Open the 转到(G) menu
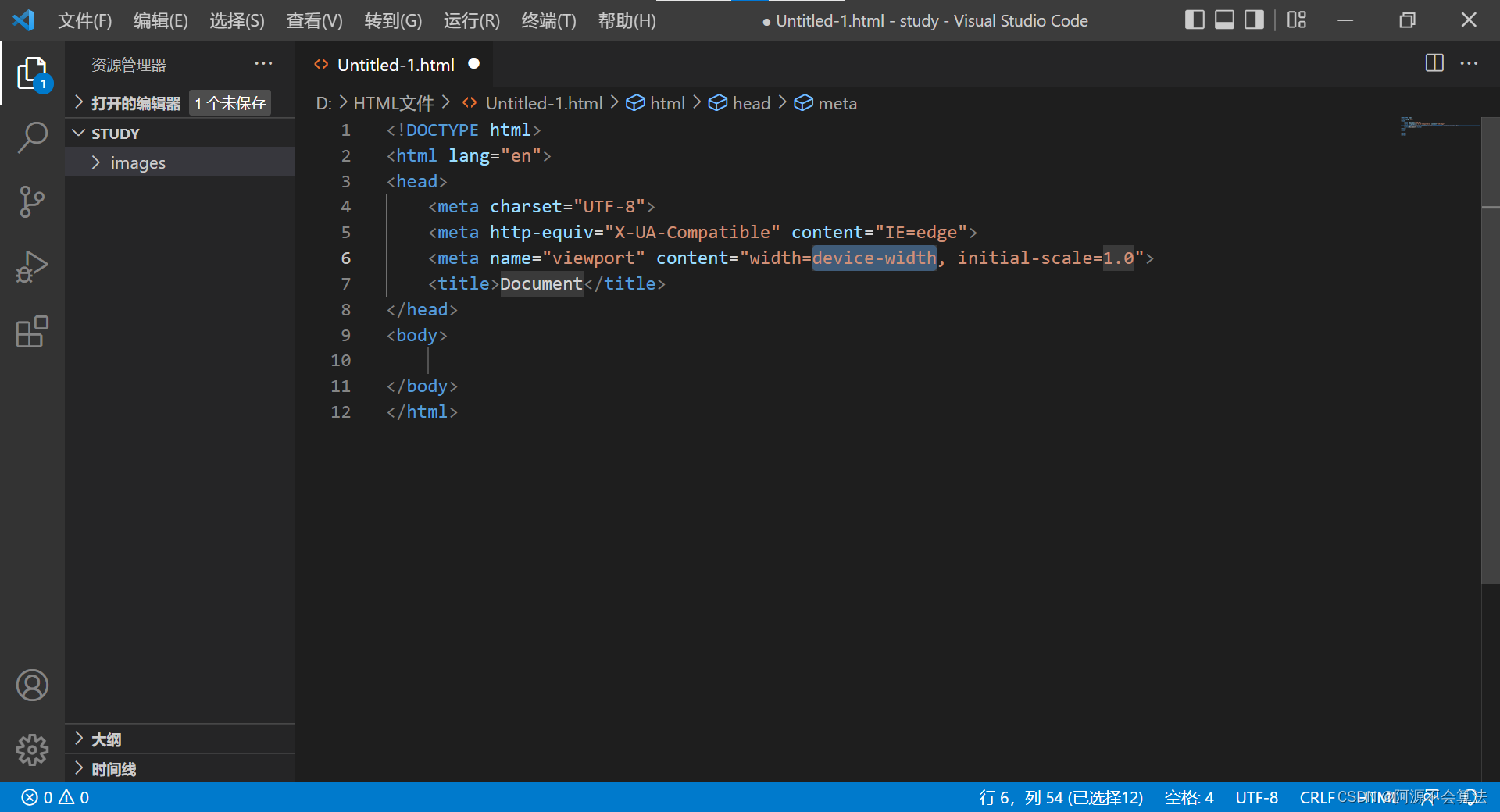Screen dimensions: 1500x812 click(x=393, y=20)
